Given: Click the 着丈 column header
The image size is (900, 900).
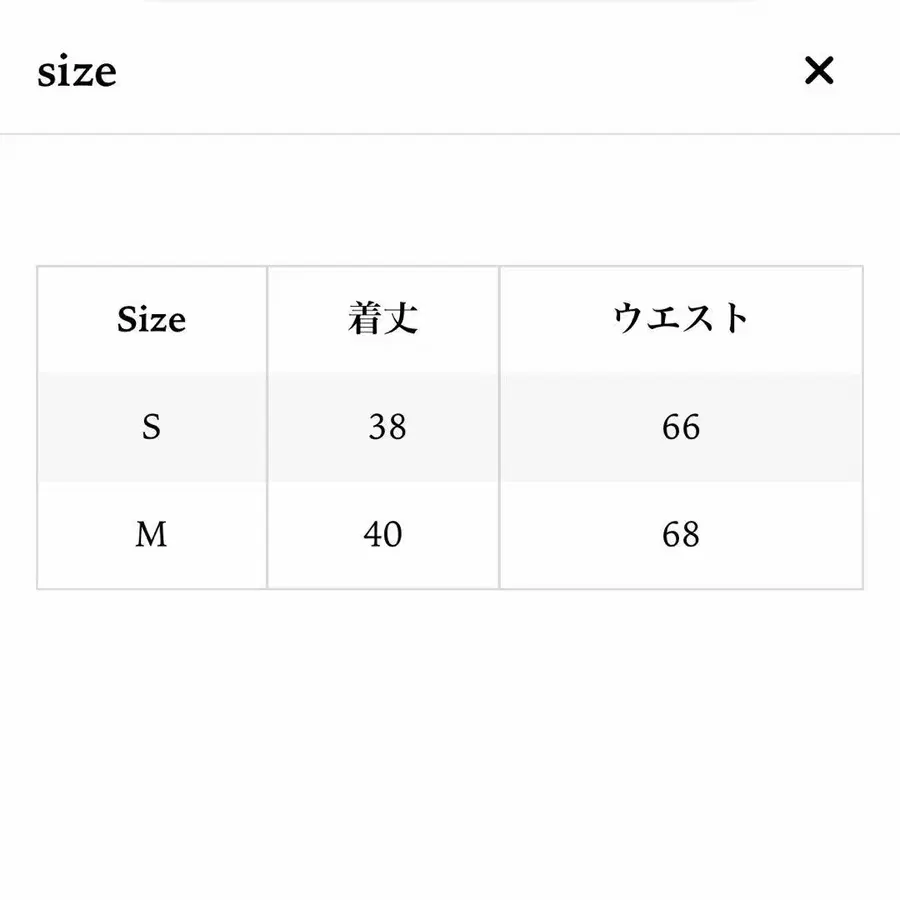Looking at the screenshot, I should pos(383,320).
